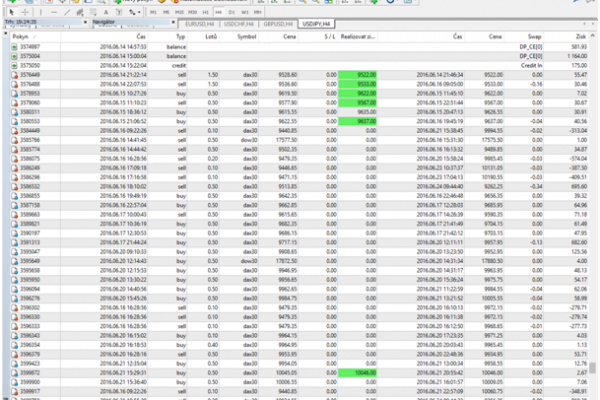Select the text label 'T' tool
Image resolution: width=600 pixels, height=400 pixels.
pyautogui.click(x=119, y=12)
